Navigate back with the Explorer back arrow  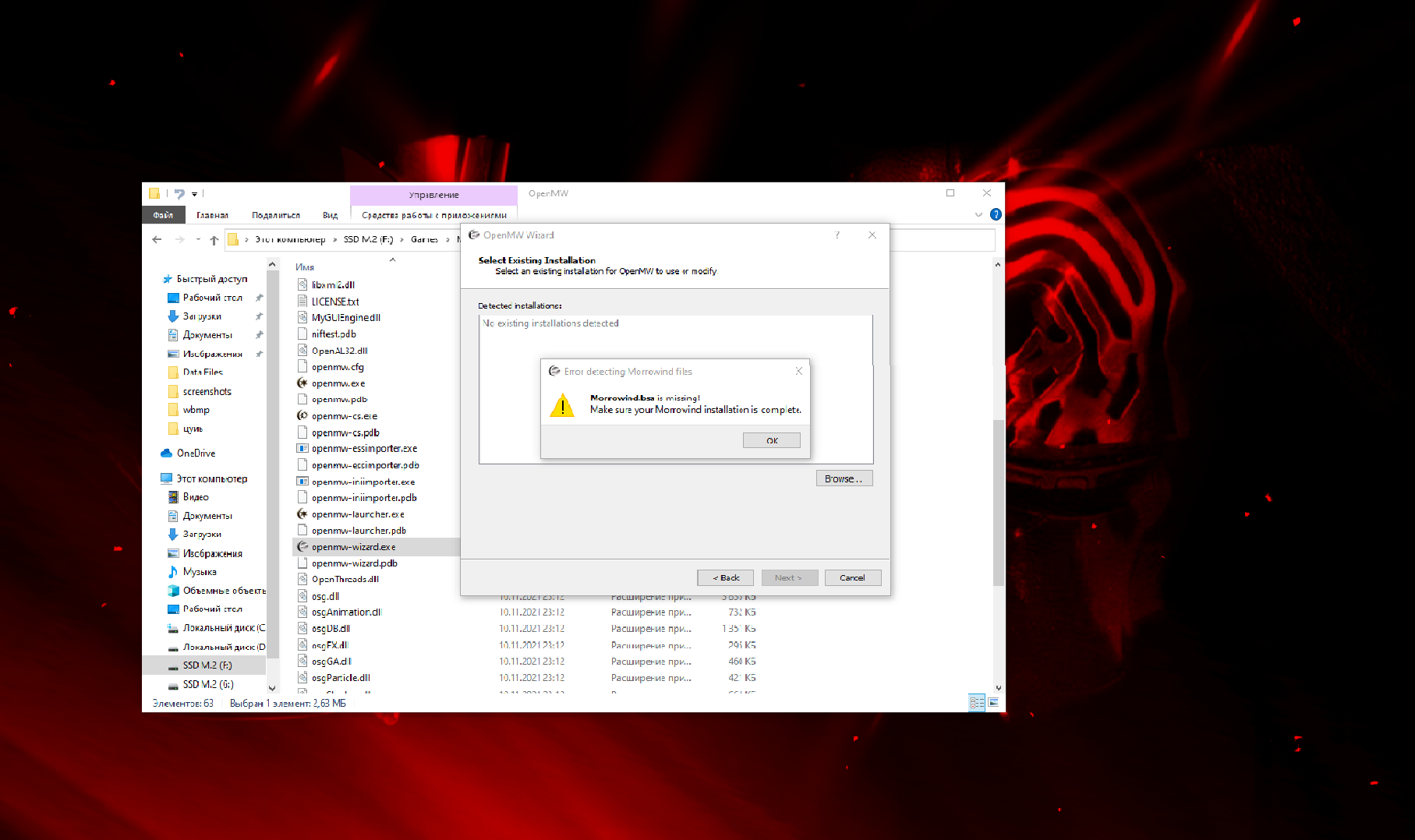click(x=157, y=240)
